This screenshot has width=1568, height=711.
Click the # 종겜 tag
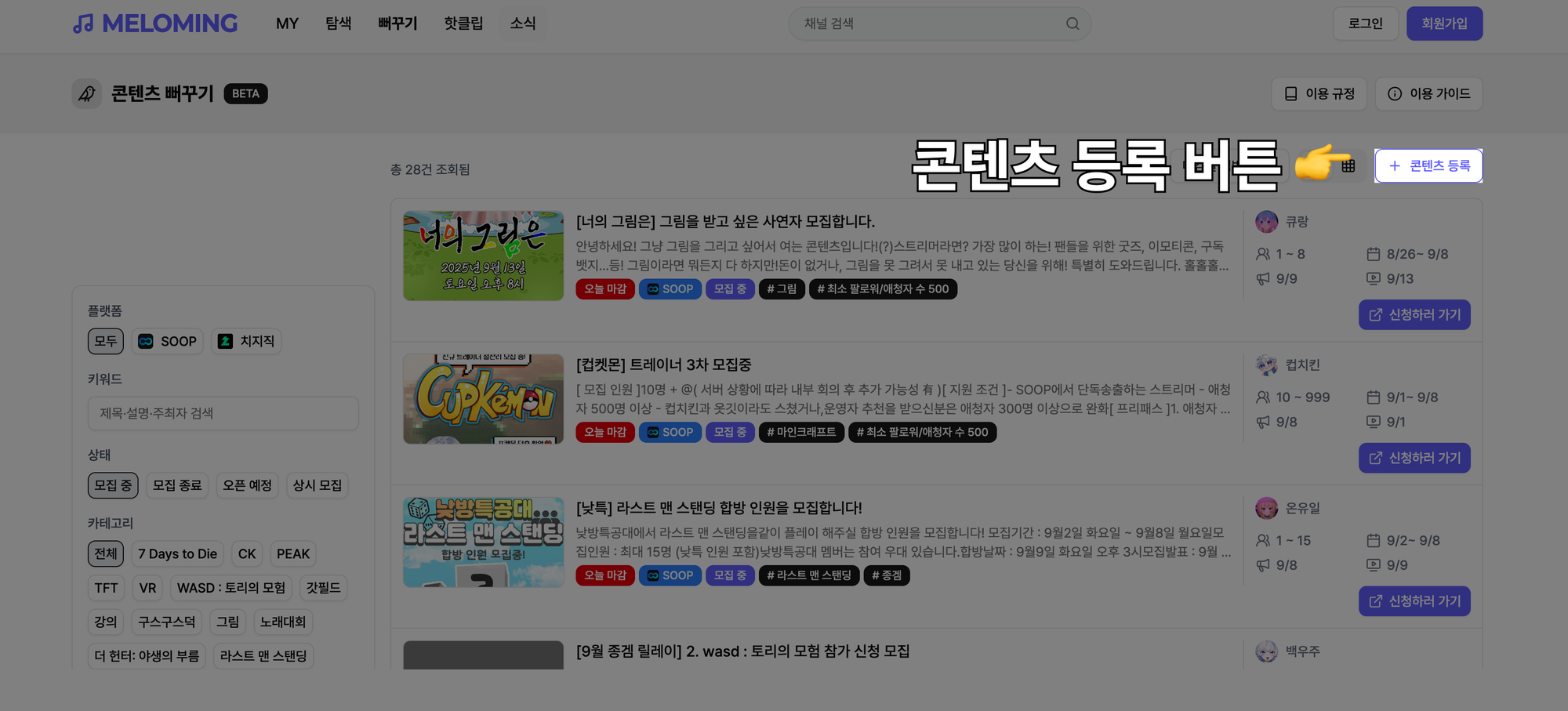click(x=887, y=575)
